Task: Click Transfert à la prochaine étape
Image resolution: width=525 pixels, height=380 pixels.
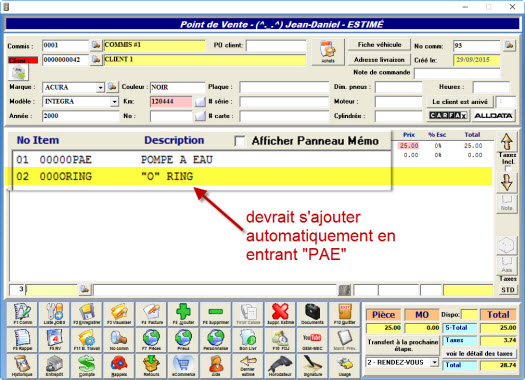Action: pos(402,345)
